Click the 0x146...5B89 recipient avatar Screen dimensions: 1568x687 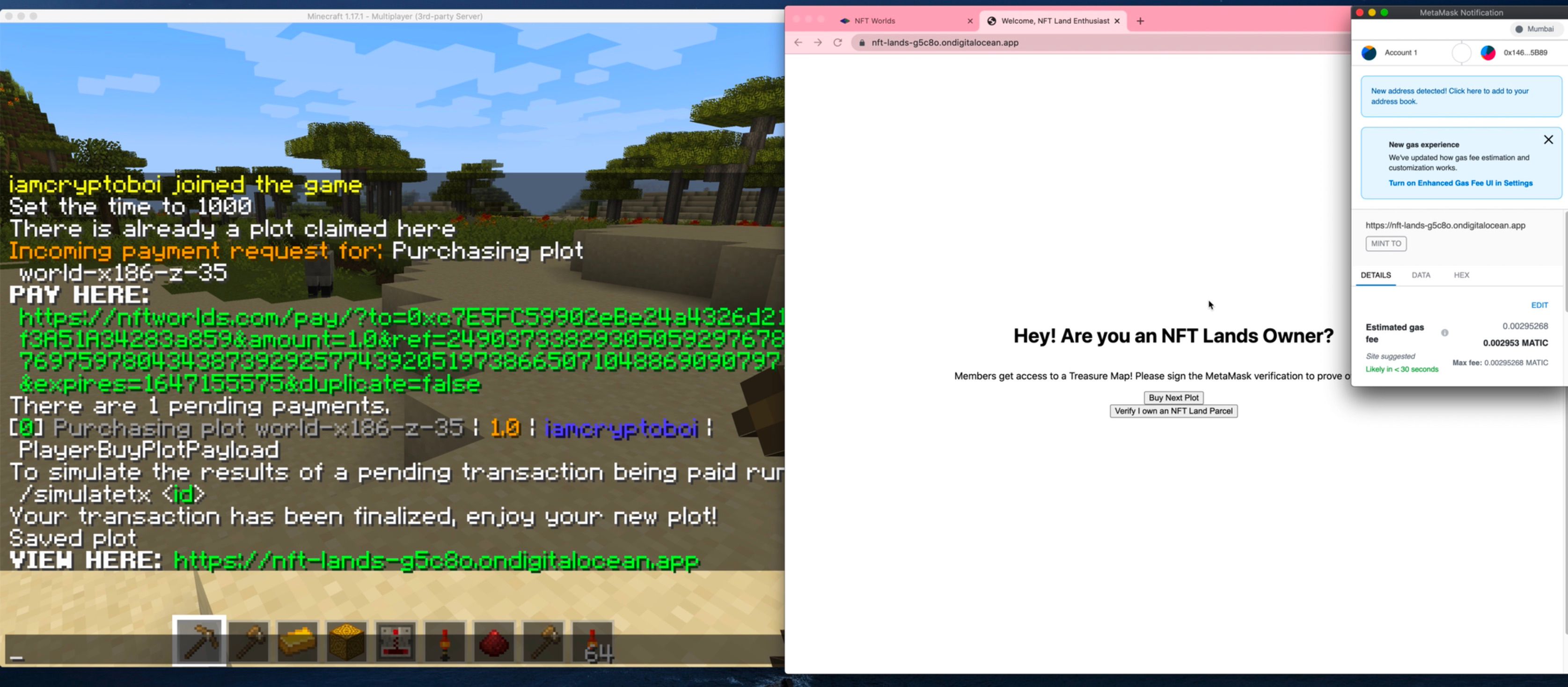[x=1488, y=53]
